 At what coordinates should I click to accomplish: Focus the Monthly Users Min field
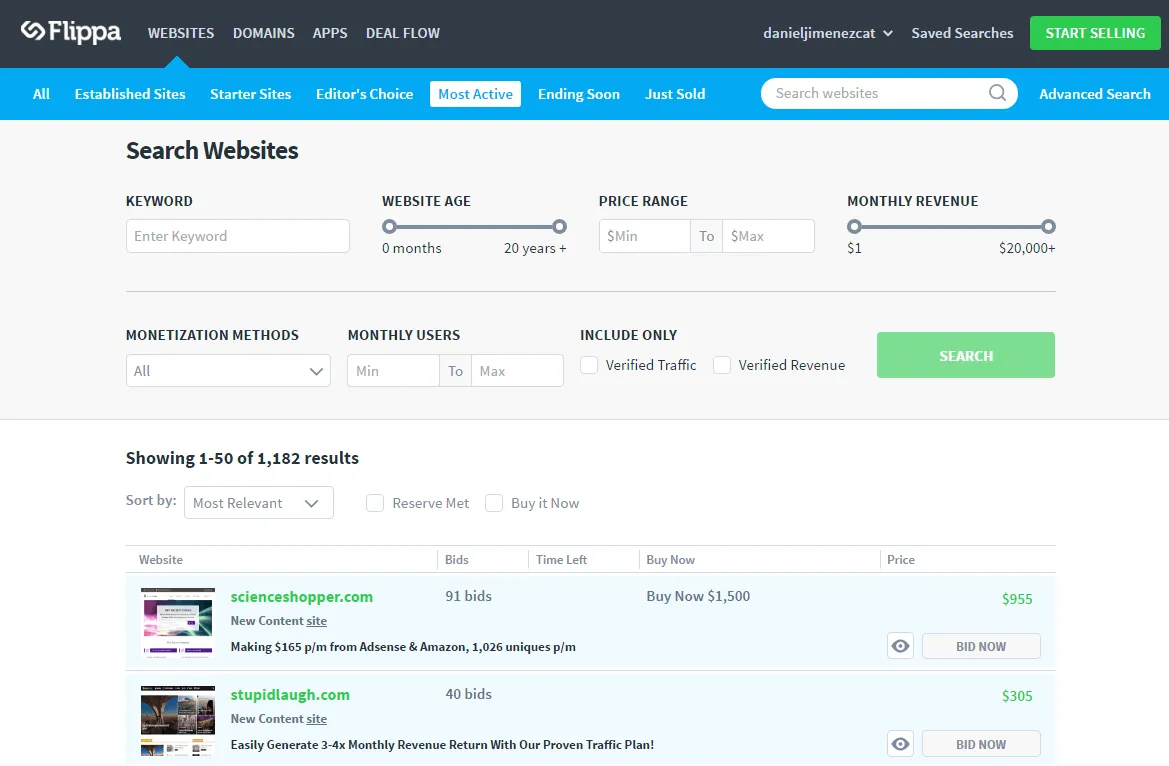tap(393, 371)
